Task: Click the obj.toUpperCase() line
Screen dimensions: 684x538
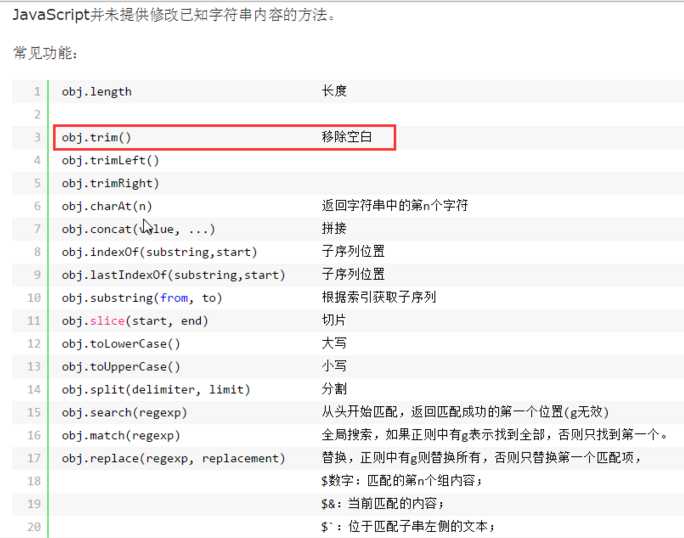Action: pyautogui.click(x=121, y=367)
